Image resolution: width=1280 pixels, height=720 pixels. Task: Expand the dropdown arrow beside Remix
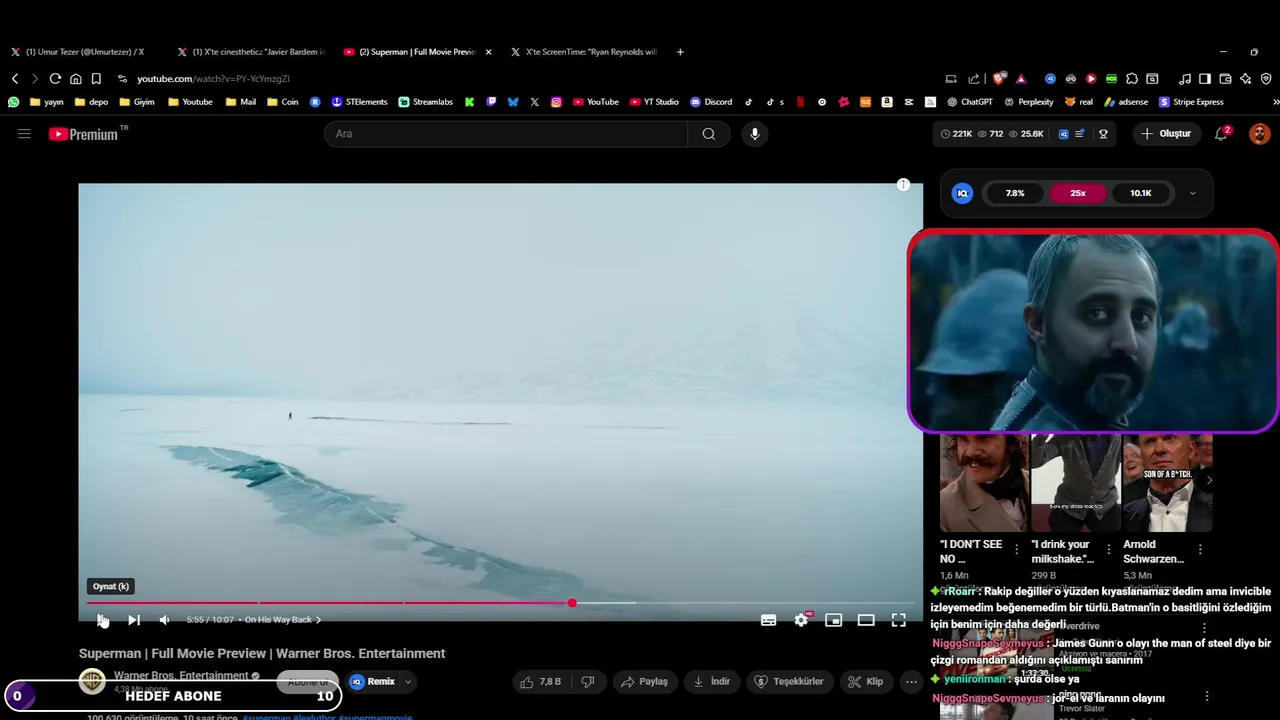point(408,682)
